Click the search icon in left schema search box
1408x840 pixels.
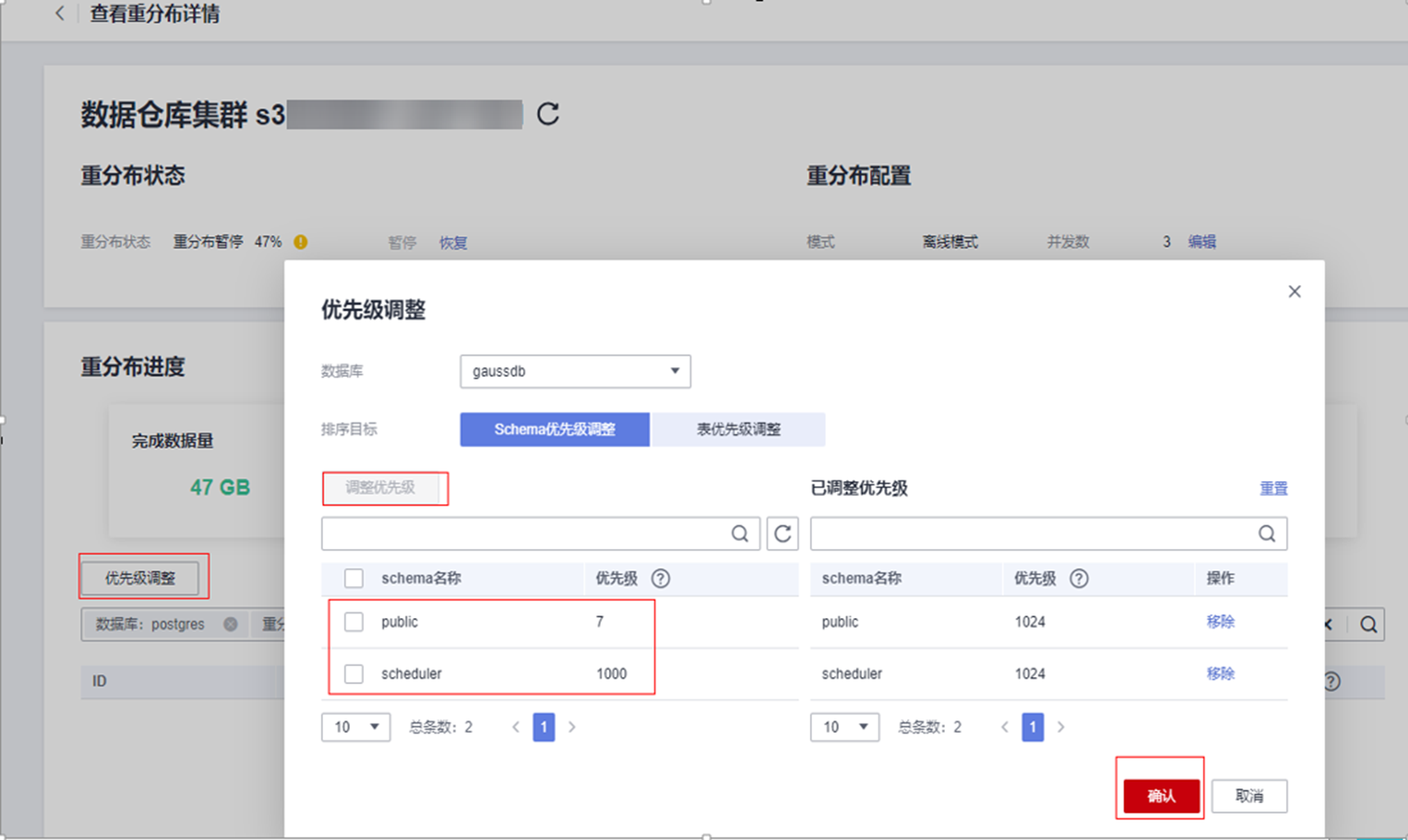tap(739, 534)
